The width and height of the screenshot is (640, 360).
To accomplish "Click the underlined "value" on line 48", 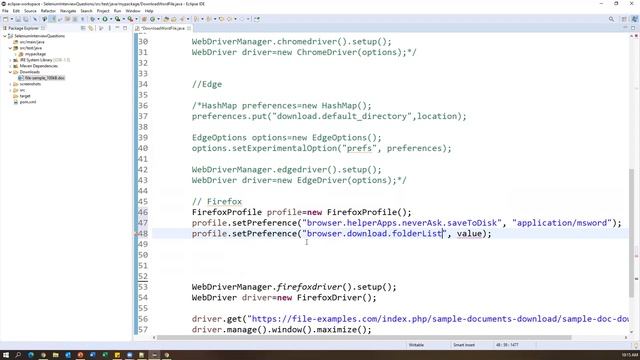I will pos(469,233).
